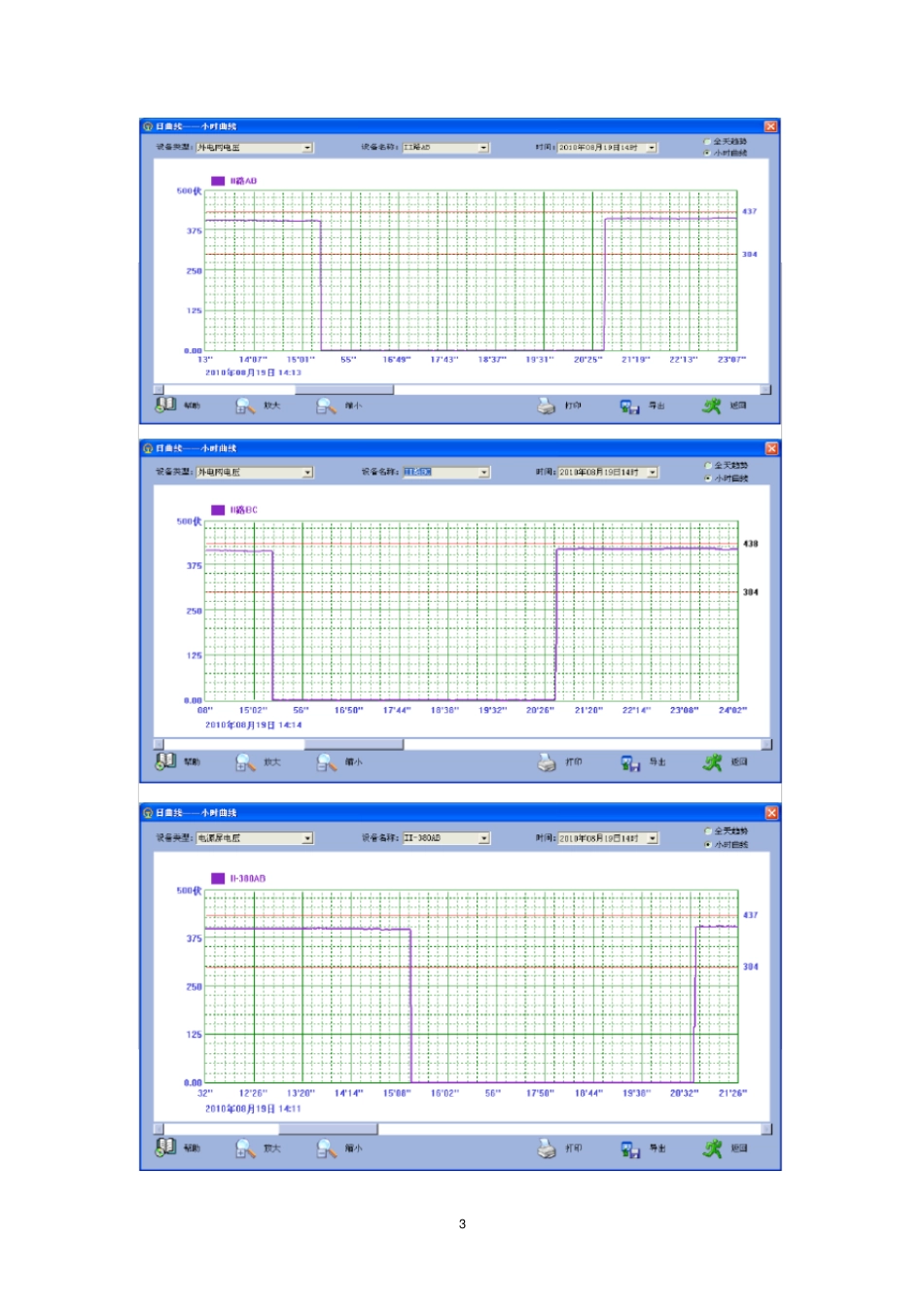The image size is (924, 1308).
Task: Select 全天趋势 radio in II路AD window
Action: click(x=707, y=142)
